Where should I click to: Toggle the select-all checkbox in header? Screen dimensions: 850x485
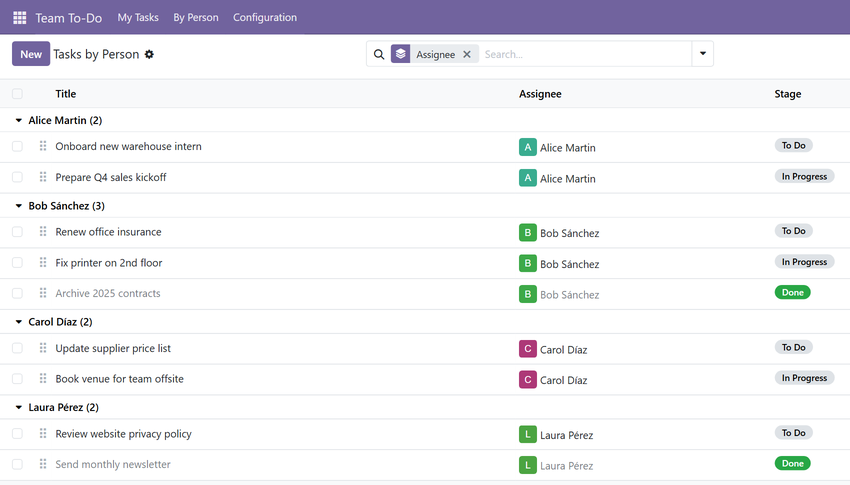[x=17, y=94]
